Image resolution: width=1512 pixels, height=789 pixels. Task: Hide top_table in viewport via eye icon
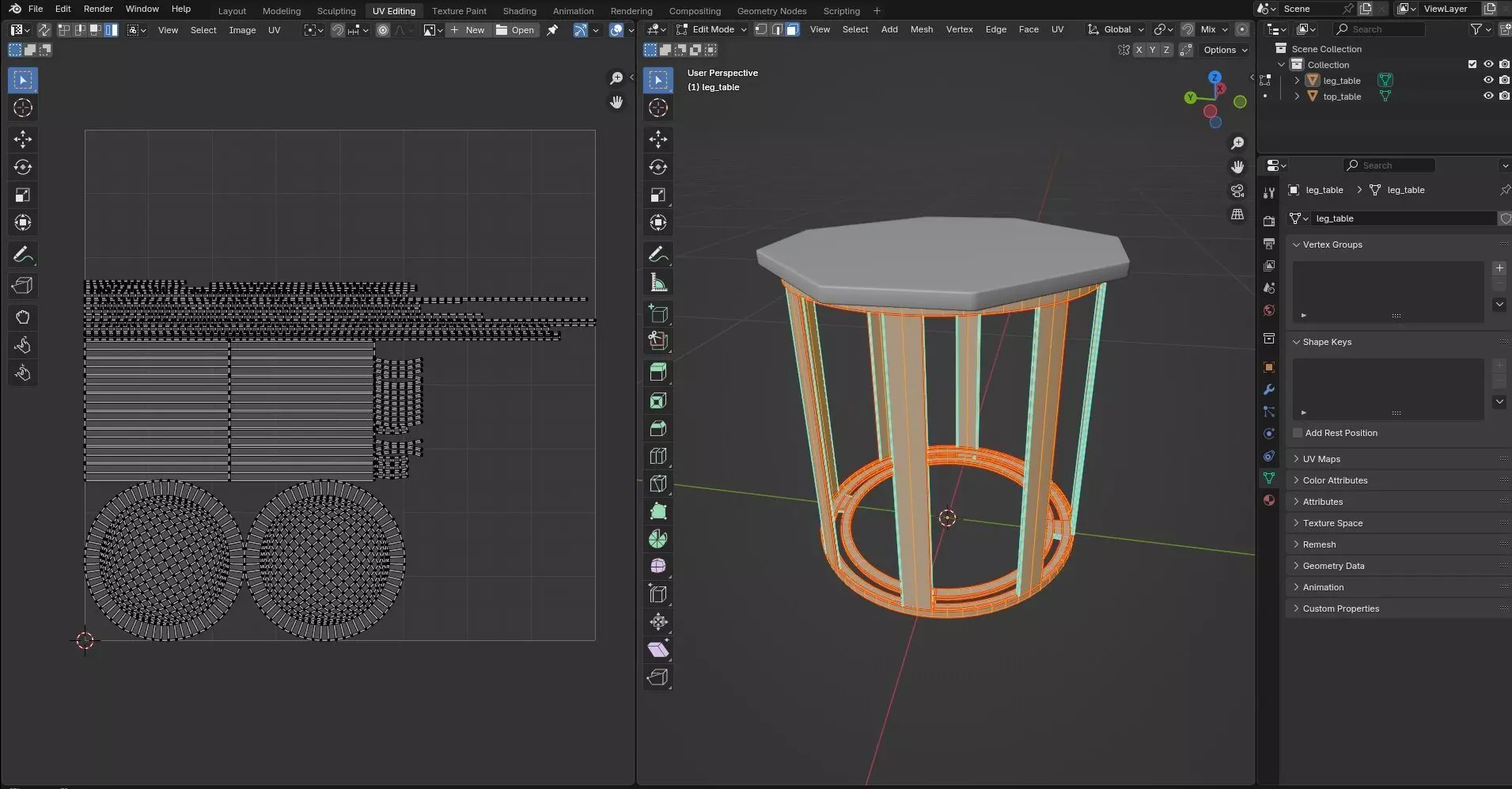1488,96
